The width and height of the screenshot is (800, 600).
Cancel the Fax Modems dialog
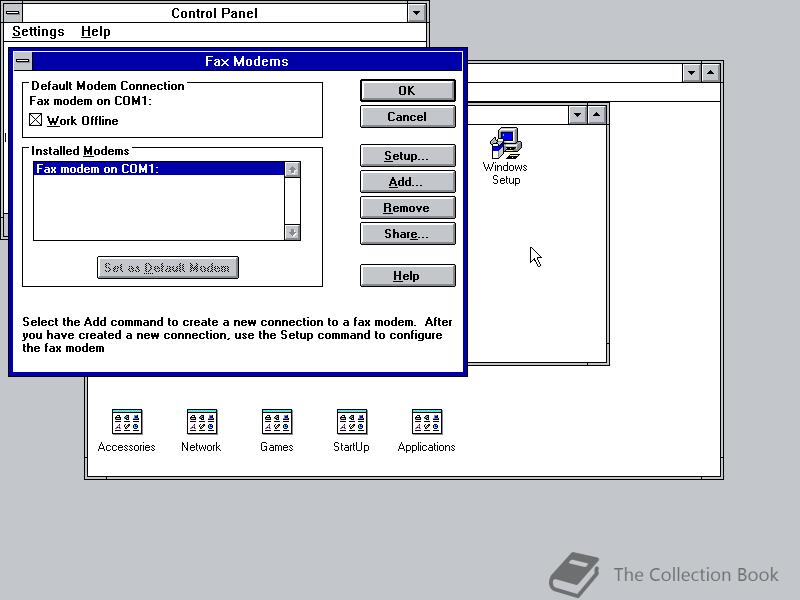[x=407, y=116]
